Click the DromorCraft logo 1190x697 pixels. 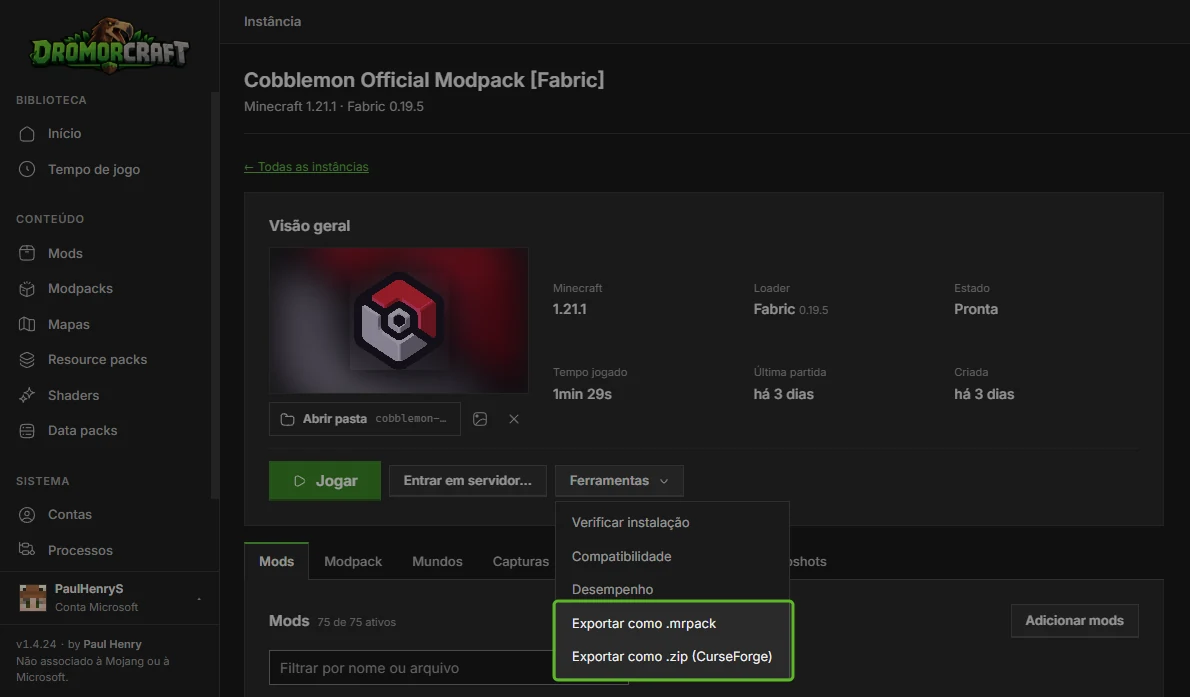click(x=109, y=46)
